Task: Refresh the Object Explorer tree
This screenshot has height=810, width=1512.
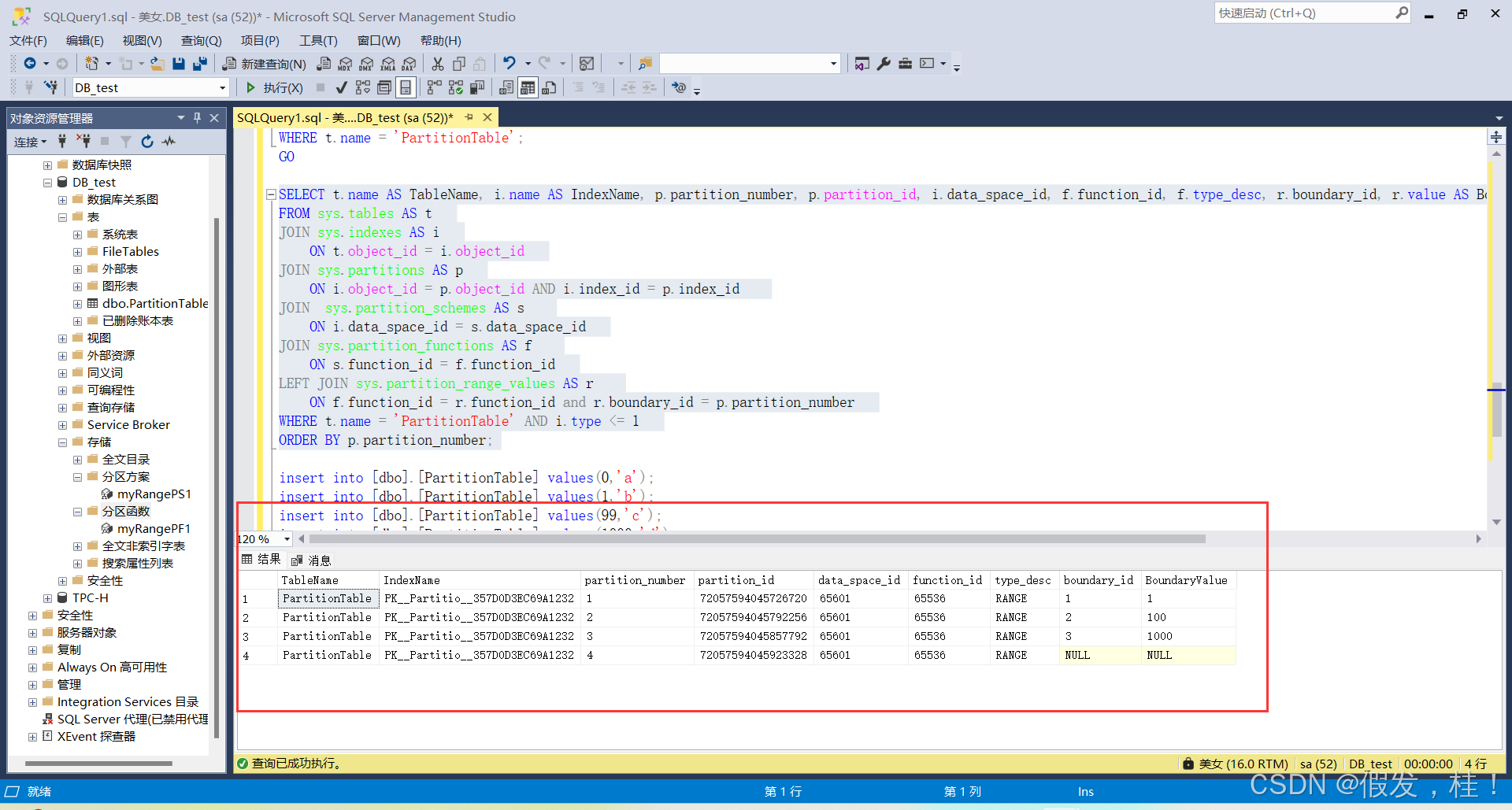Action: [x=147, y=142]
